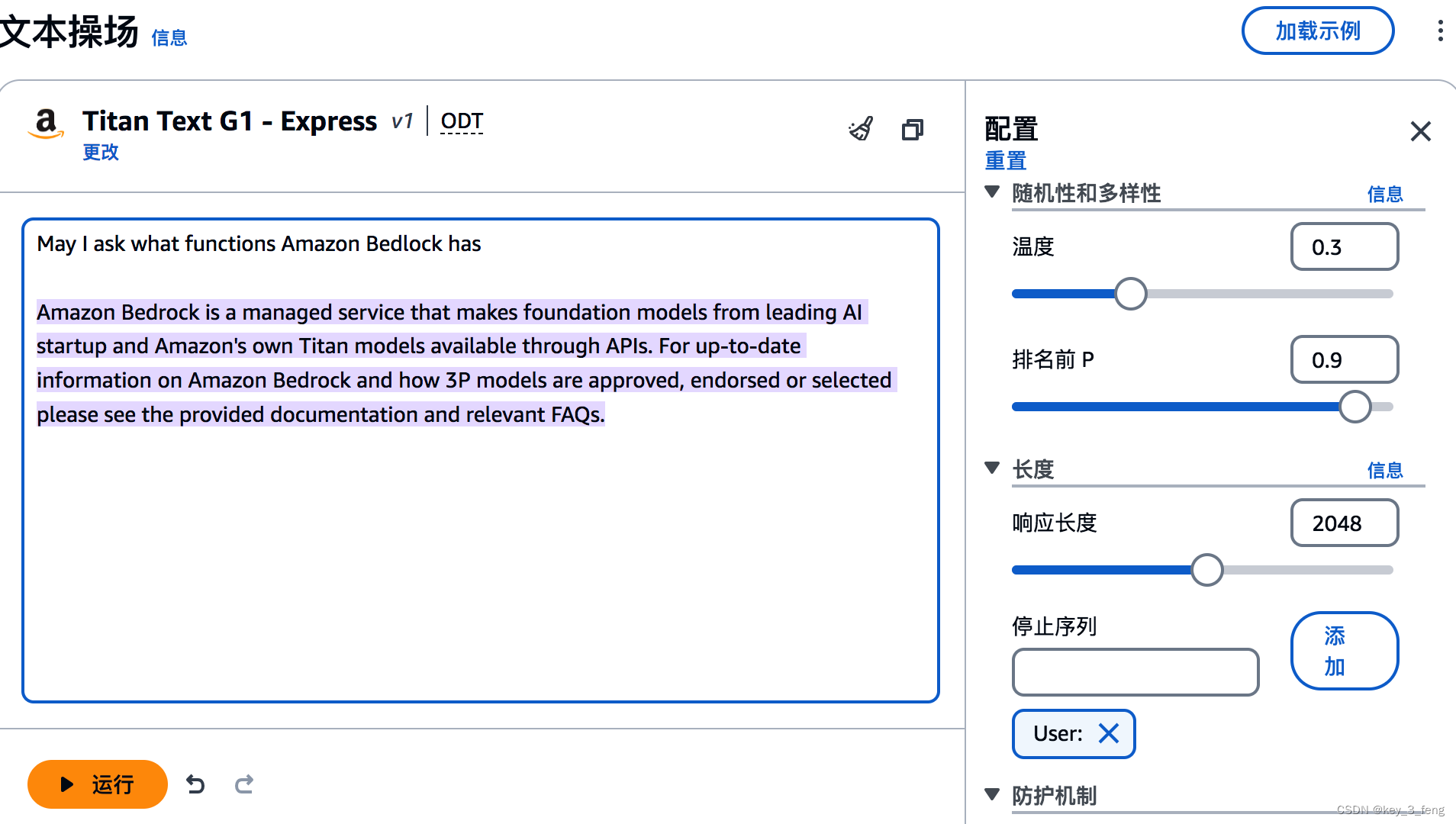This screenshot has height=824, width=1456.
Task: Click the 运行 run button
Action: click(98, 784)
